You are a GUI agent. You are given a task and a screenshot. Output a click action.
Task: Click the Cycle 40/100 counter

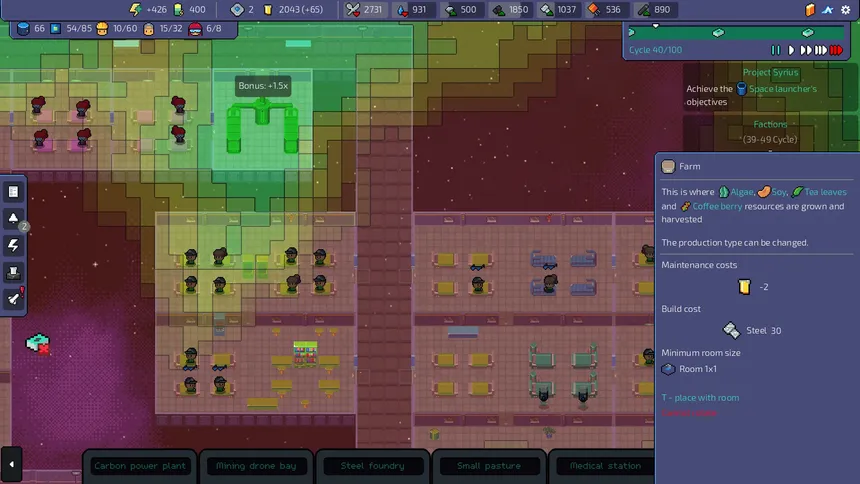(655, 50)
